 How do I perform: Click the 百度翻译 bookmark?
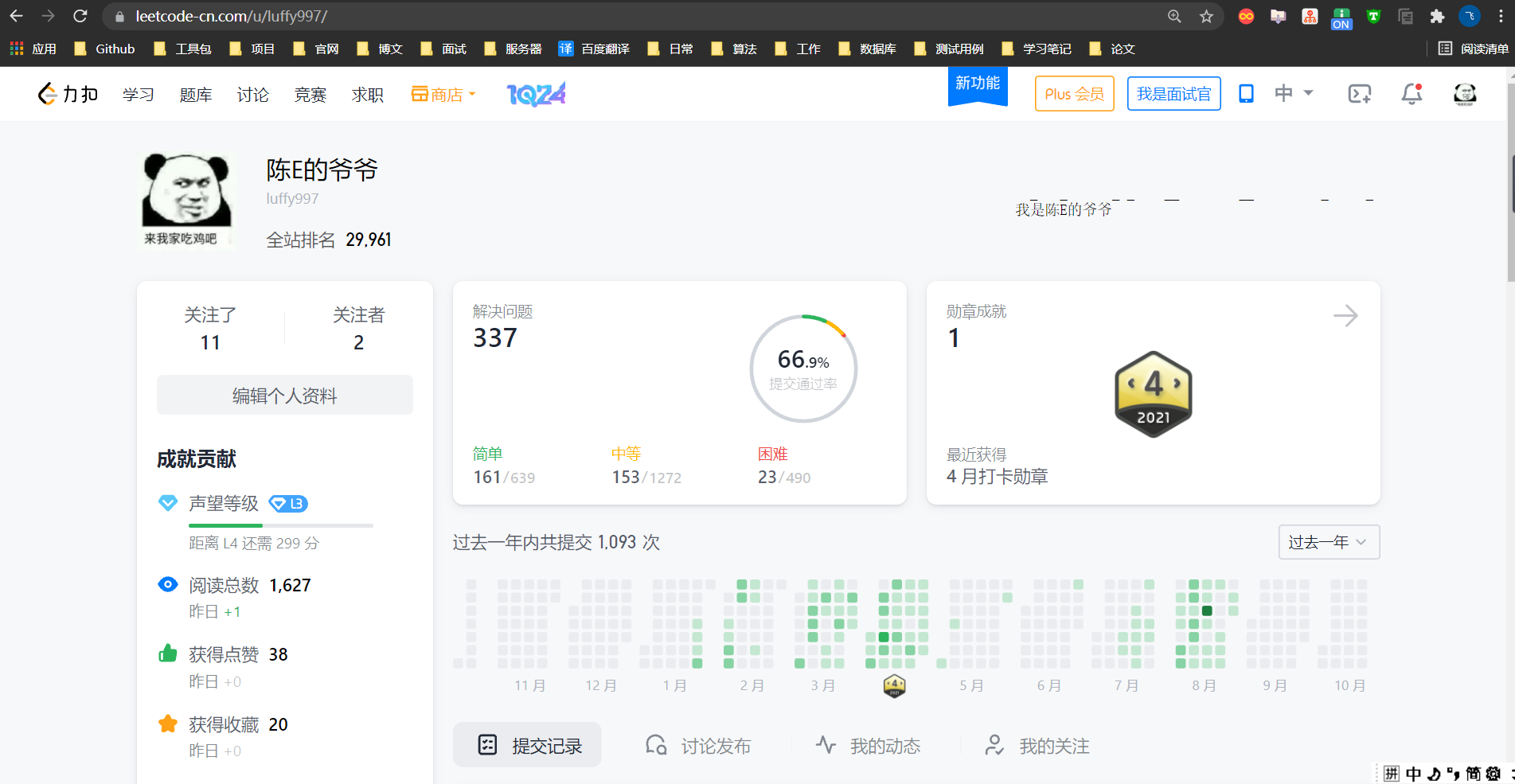(594, 49)
